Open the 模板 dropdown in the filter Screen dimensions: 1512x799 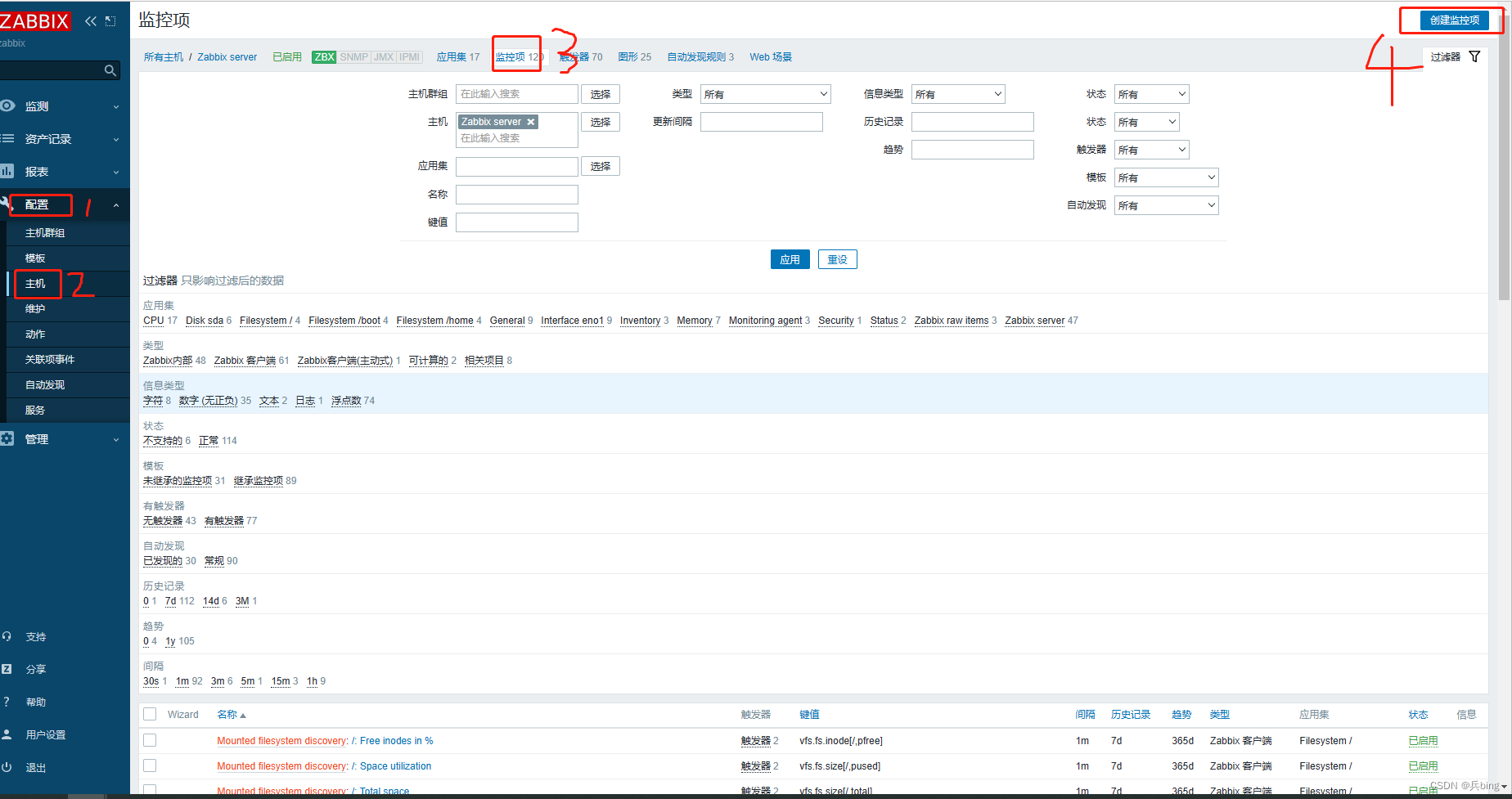(1166, 177)
